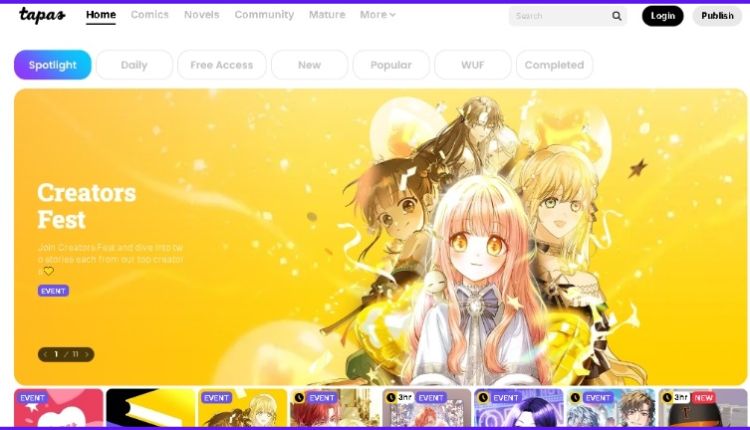
Task: Go to the Community page
Action: click(x=264, y=15)
